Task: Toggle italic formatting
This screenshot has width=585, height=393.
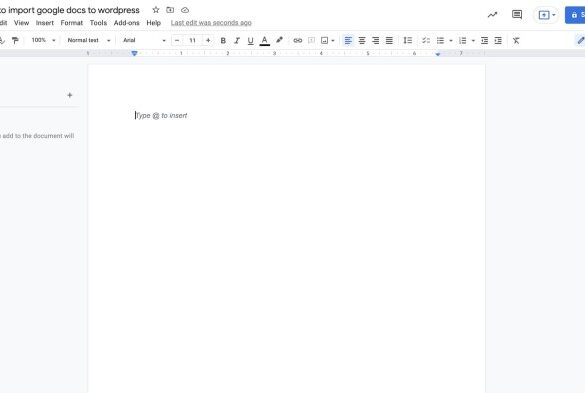Action: [237, 40]
